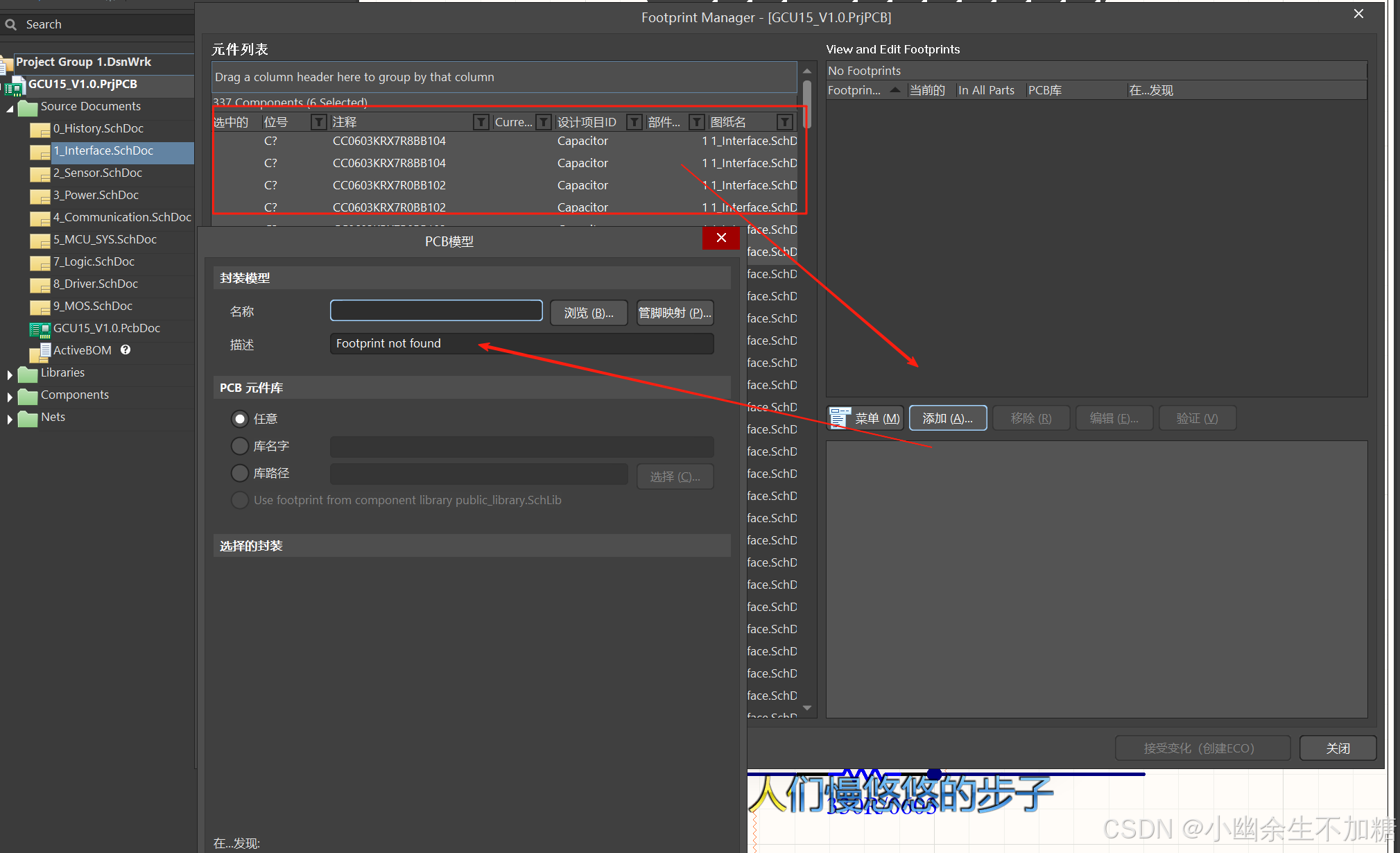Expand the Components tree node

pyautogui.click(x=10, y=397)
